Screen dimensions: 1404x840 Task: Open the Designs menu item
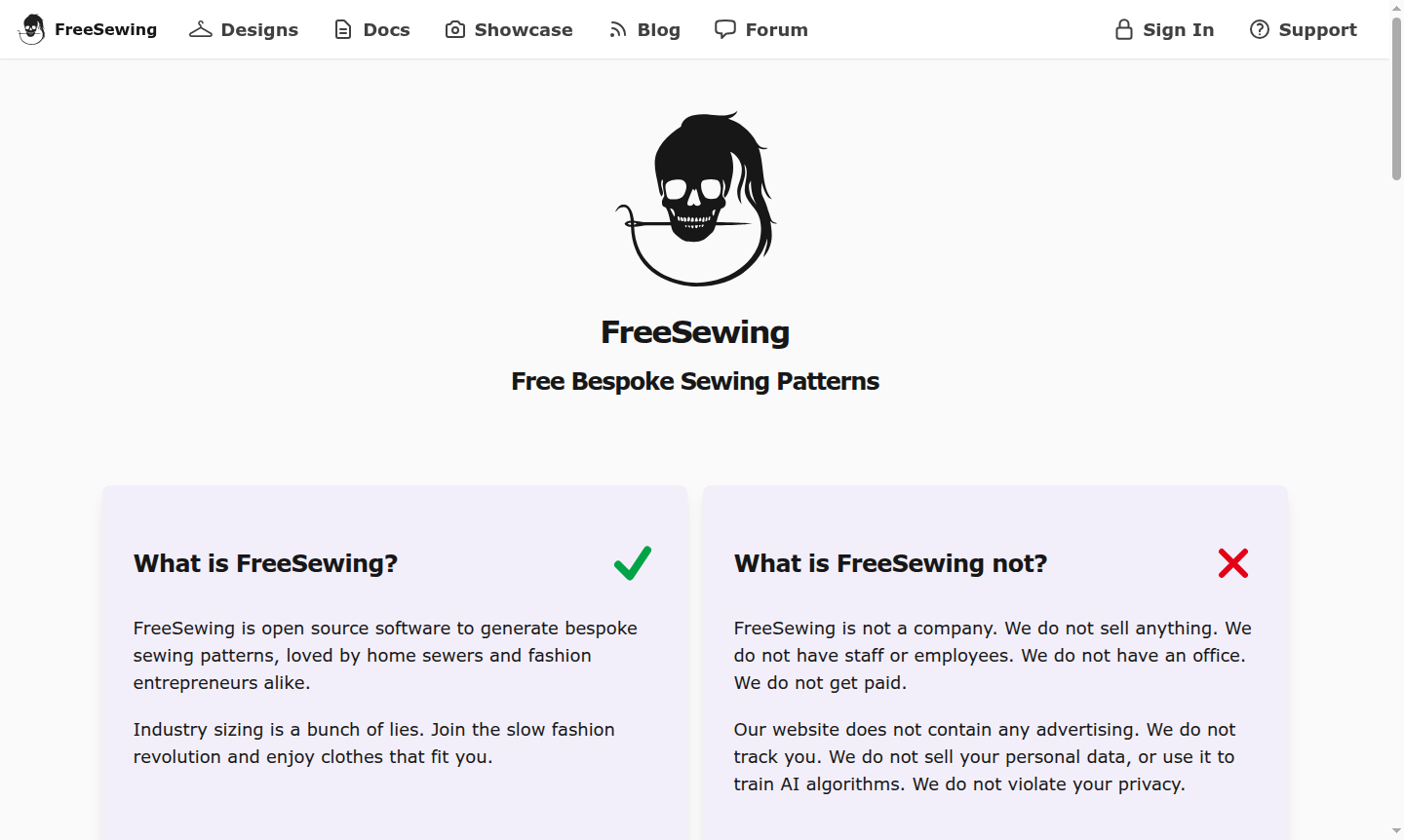(x=259, y=29)
